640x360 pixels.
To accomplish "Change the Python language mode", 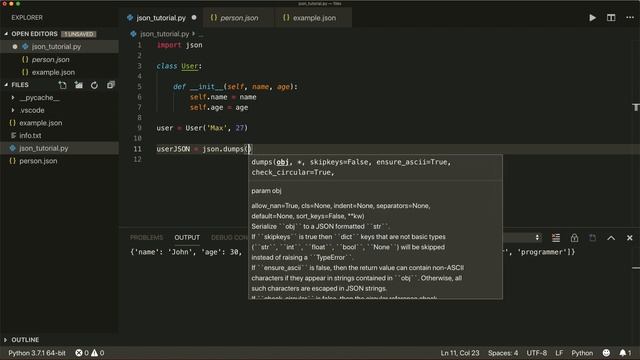I will click(582, 353).
